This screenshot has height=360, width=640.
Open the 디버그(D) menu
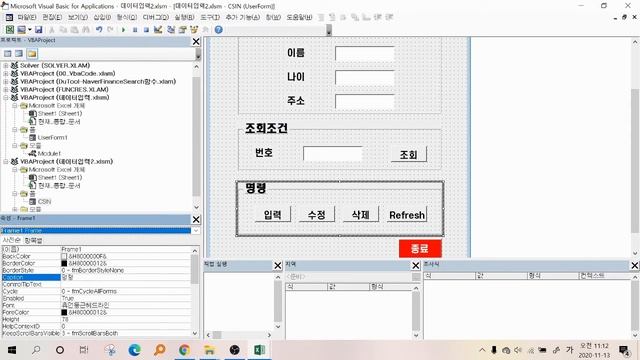click(156, 17)
